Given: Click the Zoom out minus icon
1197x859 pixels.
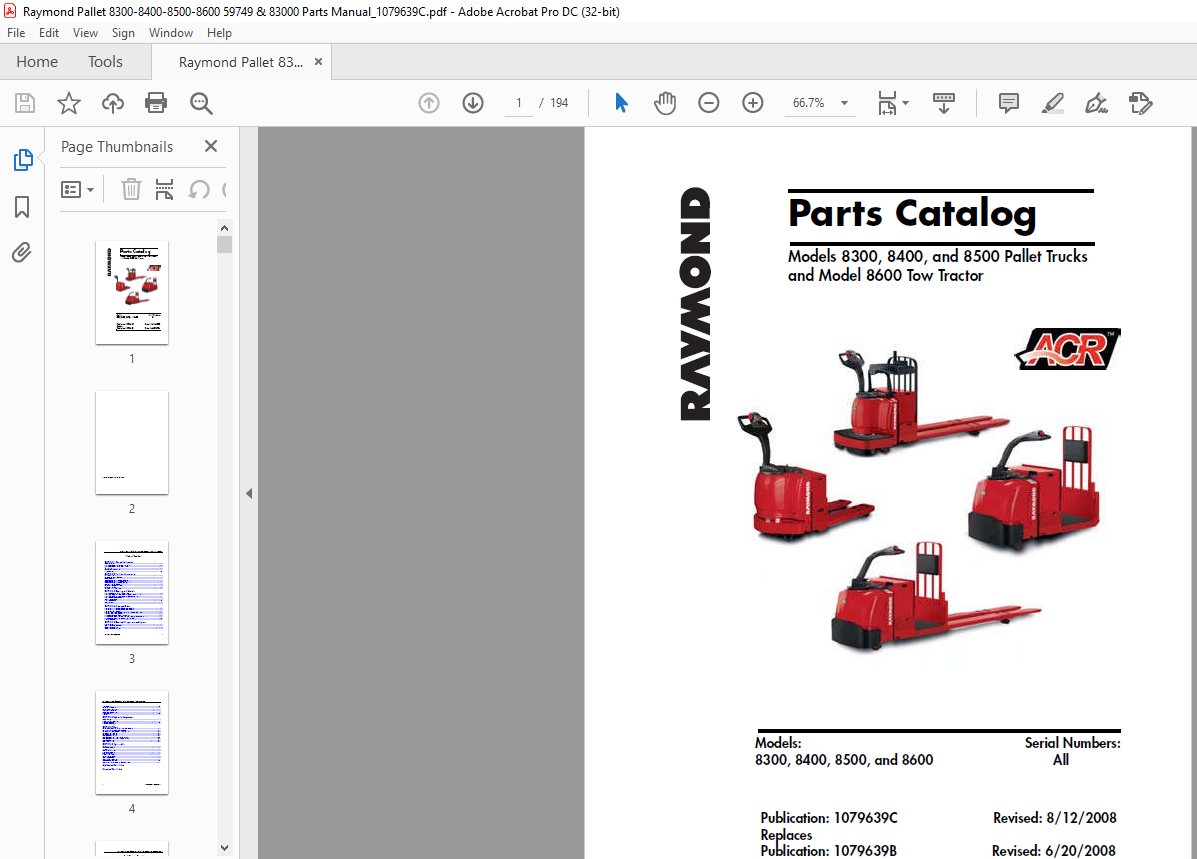Looking at the screenshot, I should 708,102.
